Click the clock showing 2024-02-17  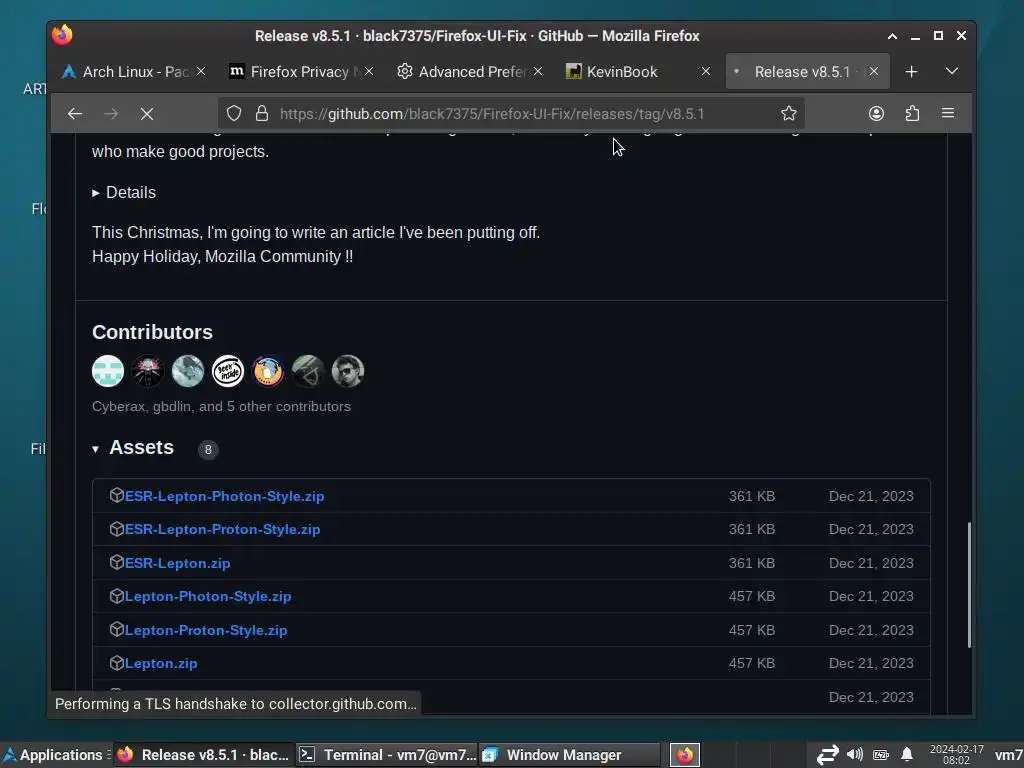tap(956, 755)
